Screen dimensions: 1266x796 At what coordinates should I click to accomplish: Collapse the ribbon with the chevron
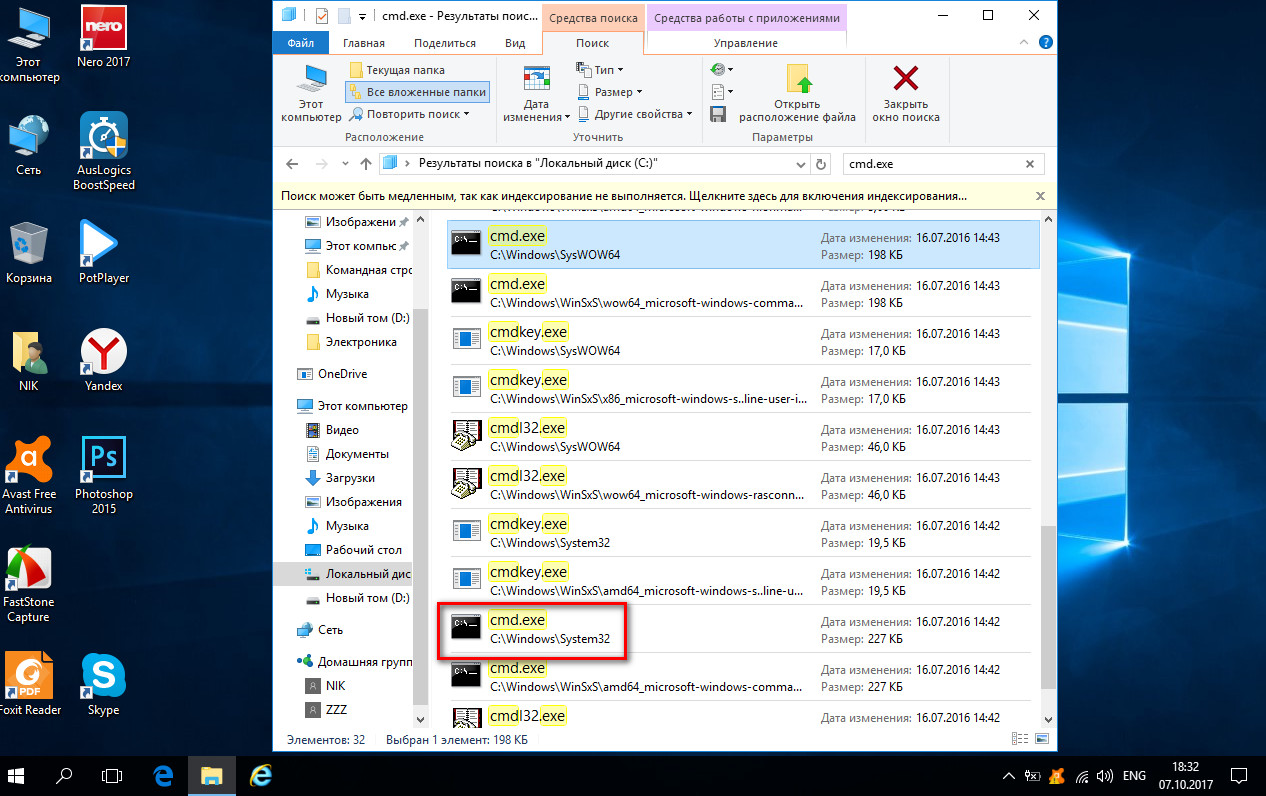coord(1024,43)
